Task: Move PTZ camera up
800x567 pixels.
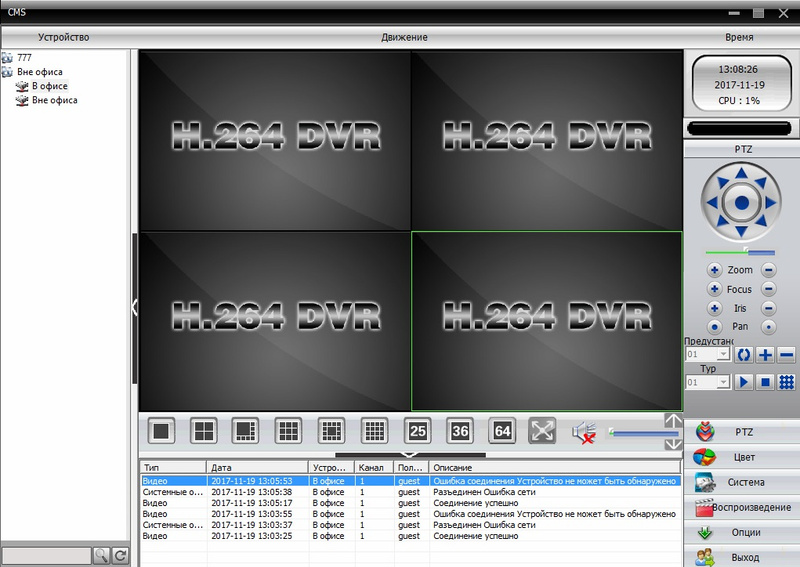Action: 741,174
